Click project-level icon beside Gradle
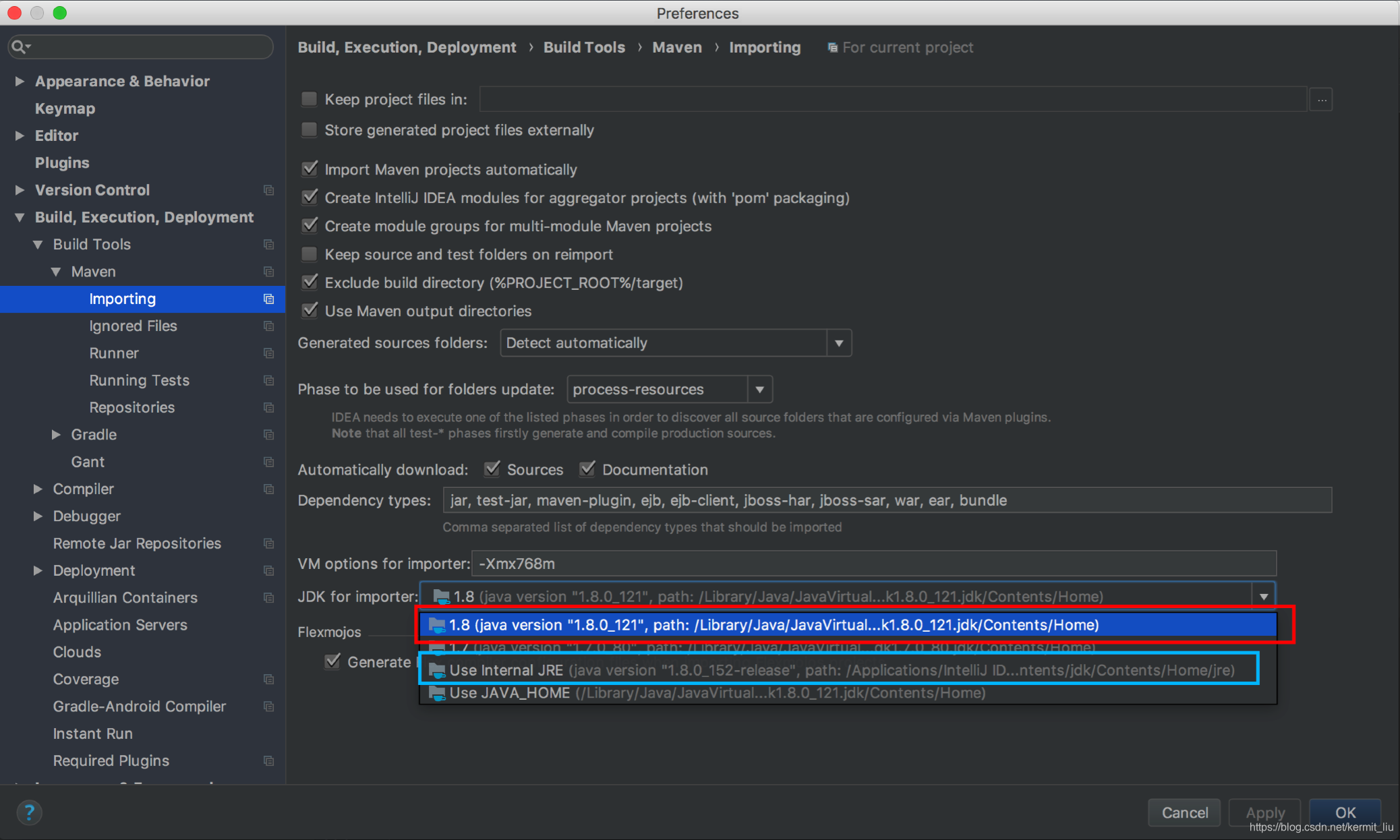The height and width of the screenshot is (840, 1400). pos(269,435)
